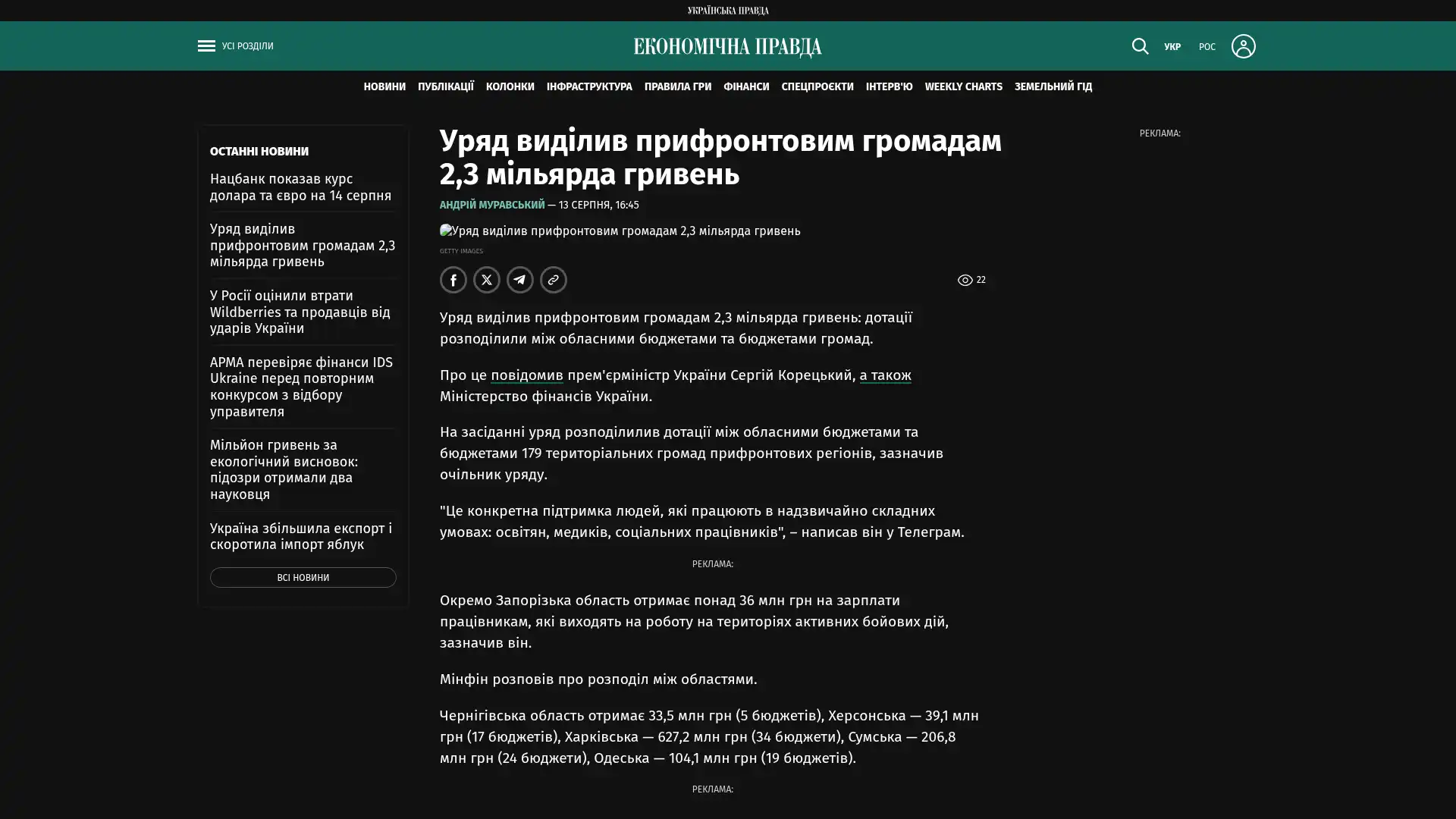Click the Останні новини heading
Image resolution: width=1456 pixels, height=819 pixels.
pos(259,152)
